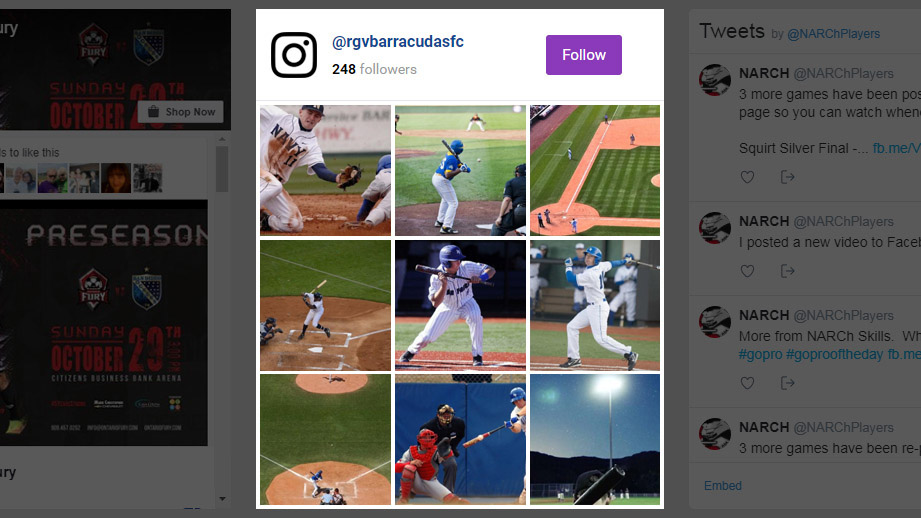Open the @NARChPlayers link in Tweets header

click(x=833, y=34)
